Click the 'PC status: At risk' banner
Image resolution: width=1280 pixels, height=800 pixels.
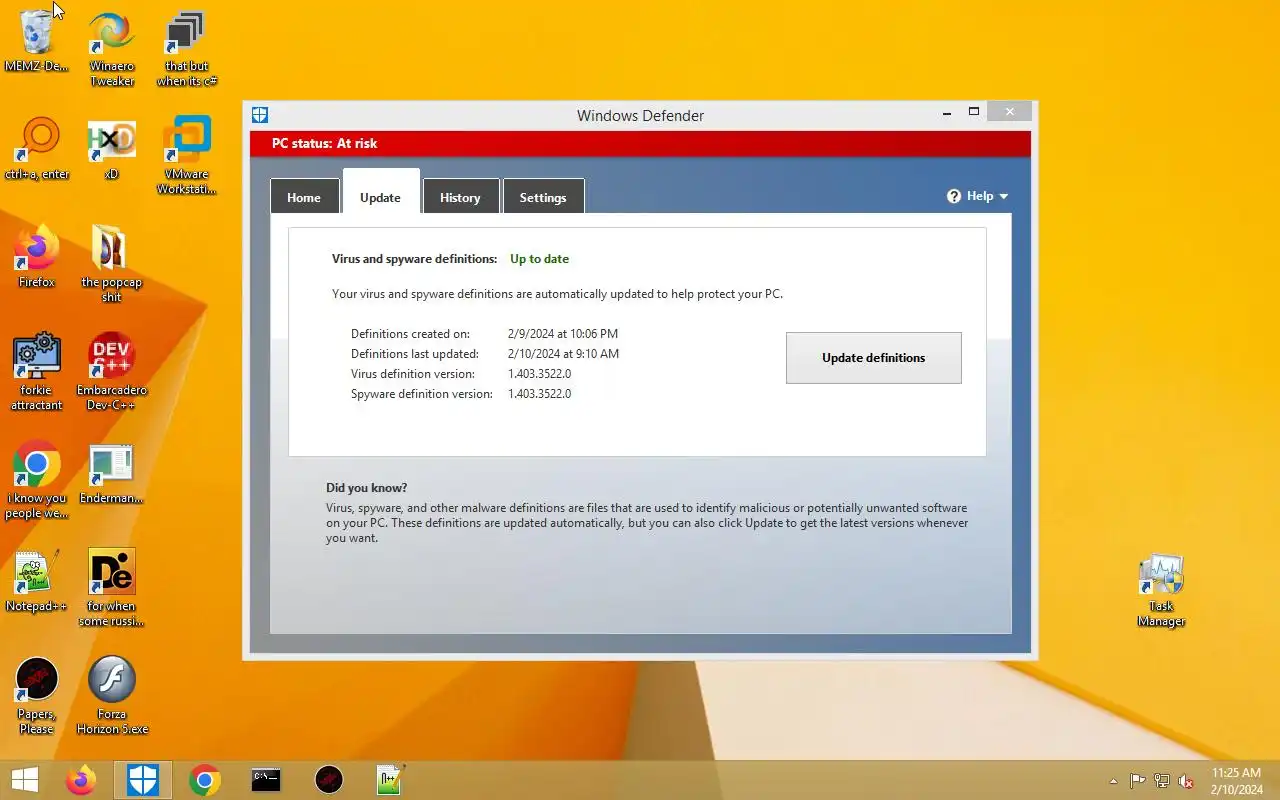(640, 144)
